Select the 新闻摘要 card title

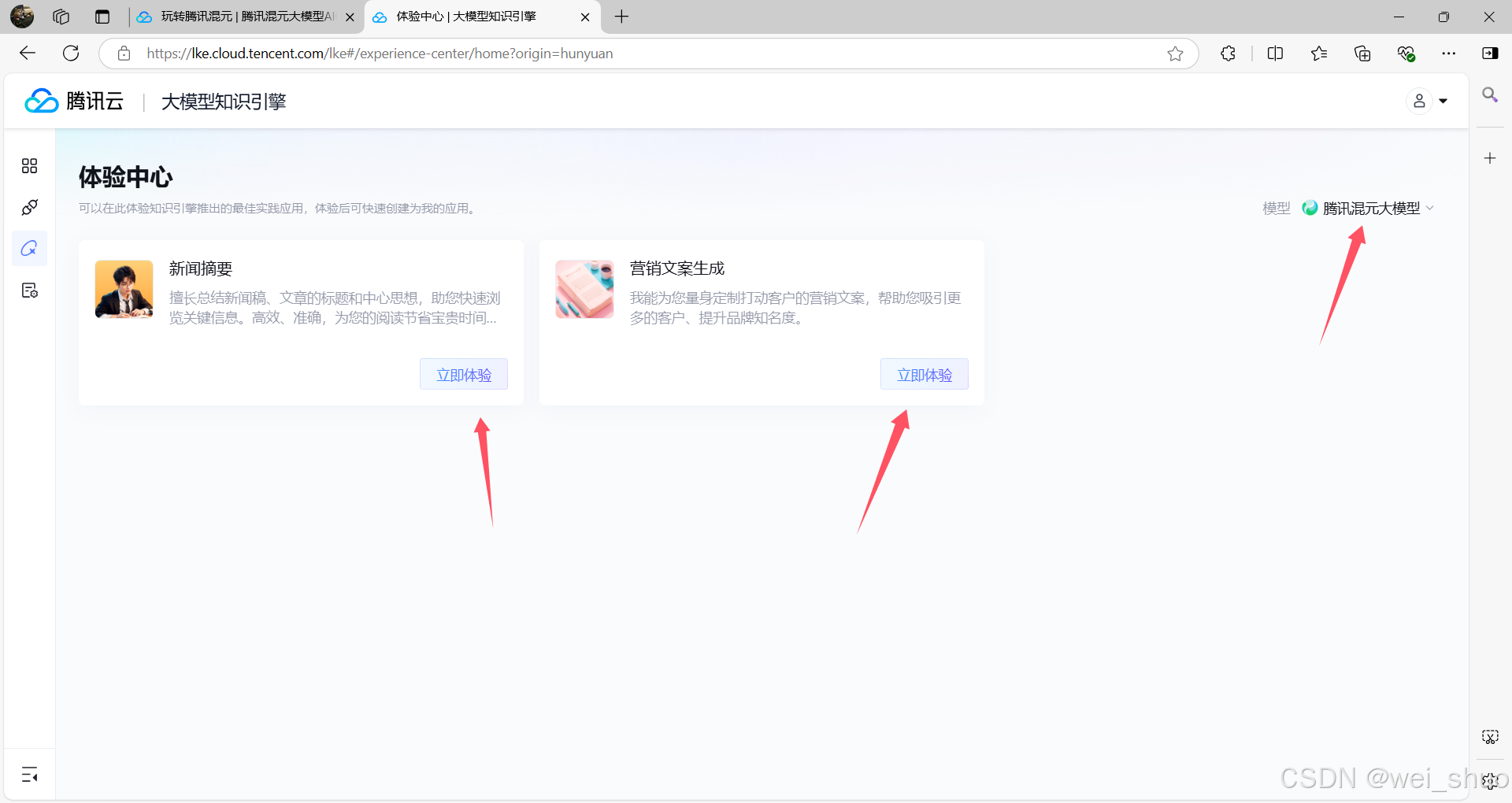tap(201, 268)
